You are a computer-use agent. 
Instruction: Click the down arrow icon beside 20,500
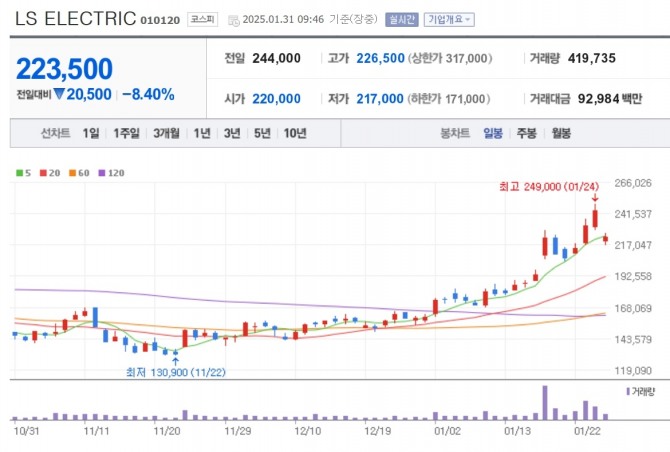click(59, 94)
